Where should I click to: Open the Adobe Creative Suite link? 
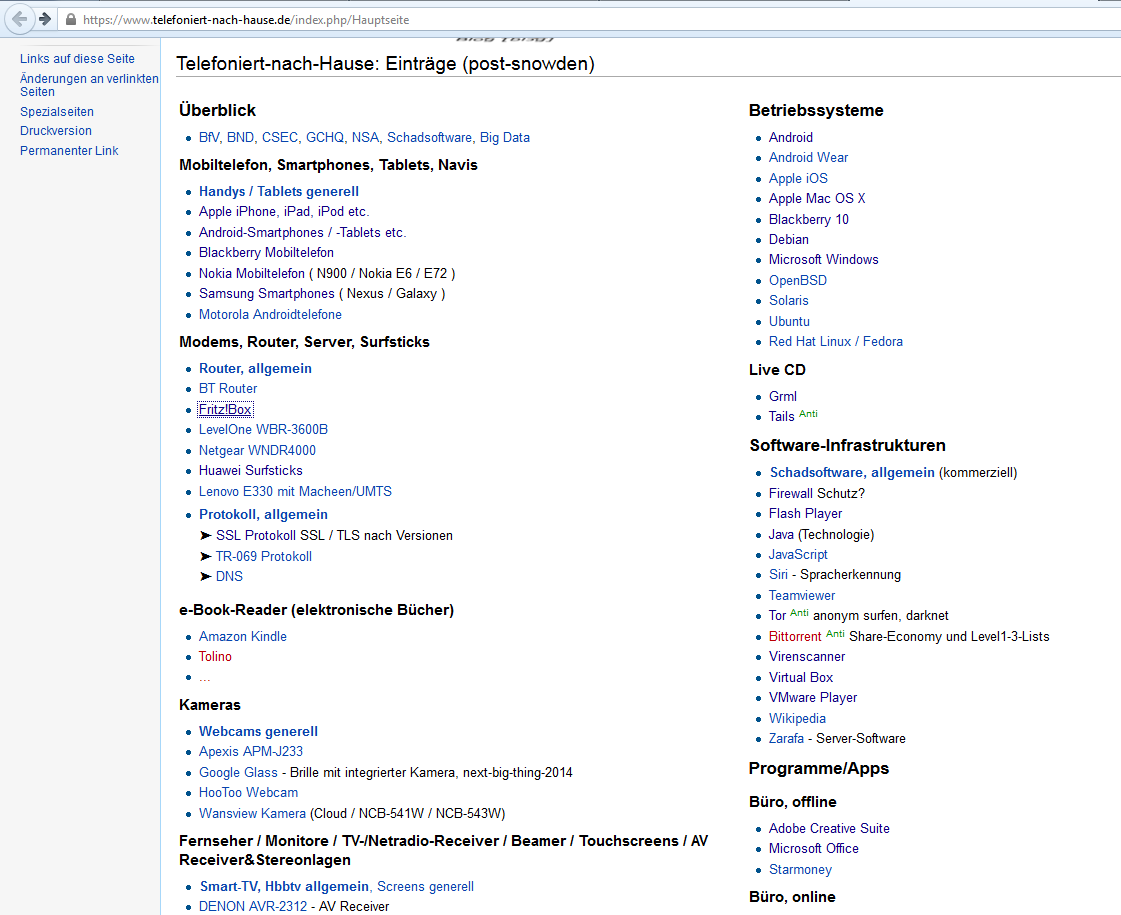(x=828, y=828)
